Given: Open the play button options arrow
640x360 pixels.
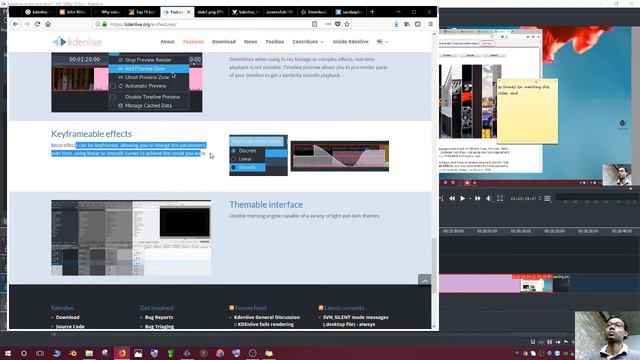Looking at the screenshot, I should click(x=470, y=198).
